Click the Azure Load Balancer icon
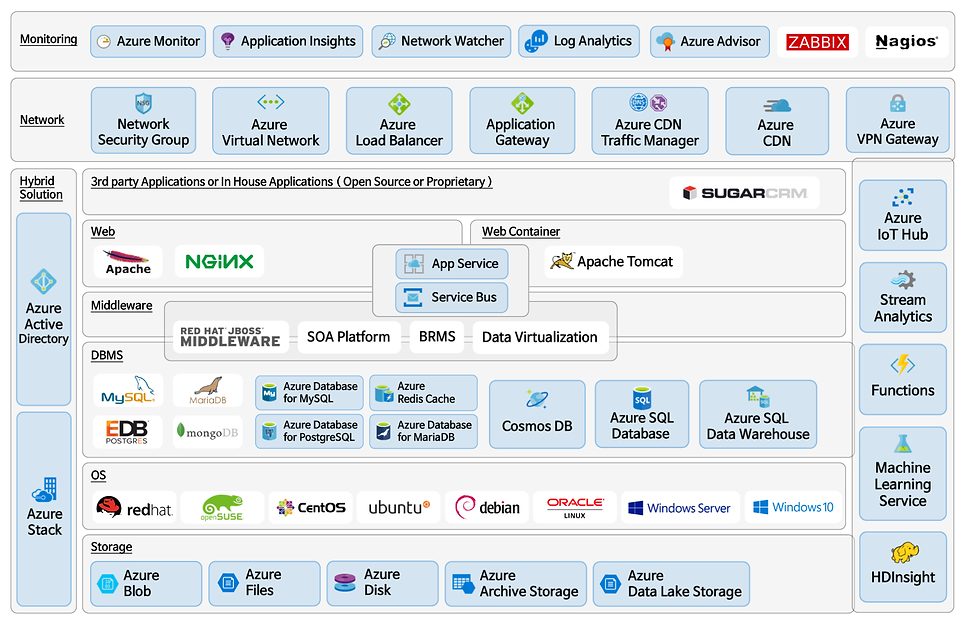The height and width of the screenshot is (623, 965). (x=399, y=103)
